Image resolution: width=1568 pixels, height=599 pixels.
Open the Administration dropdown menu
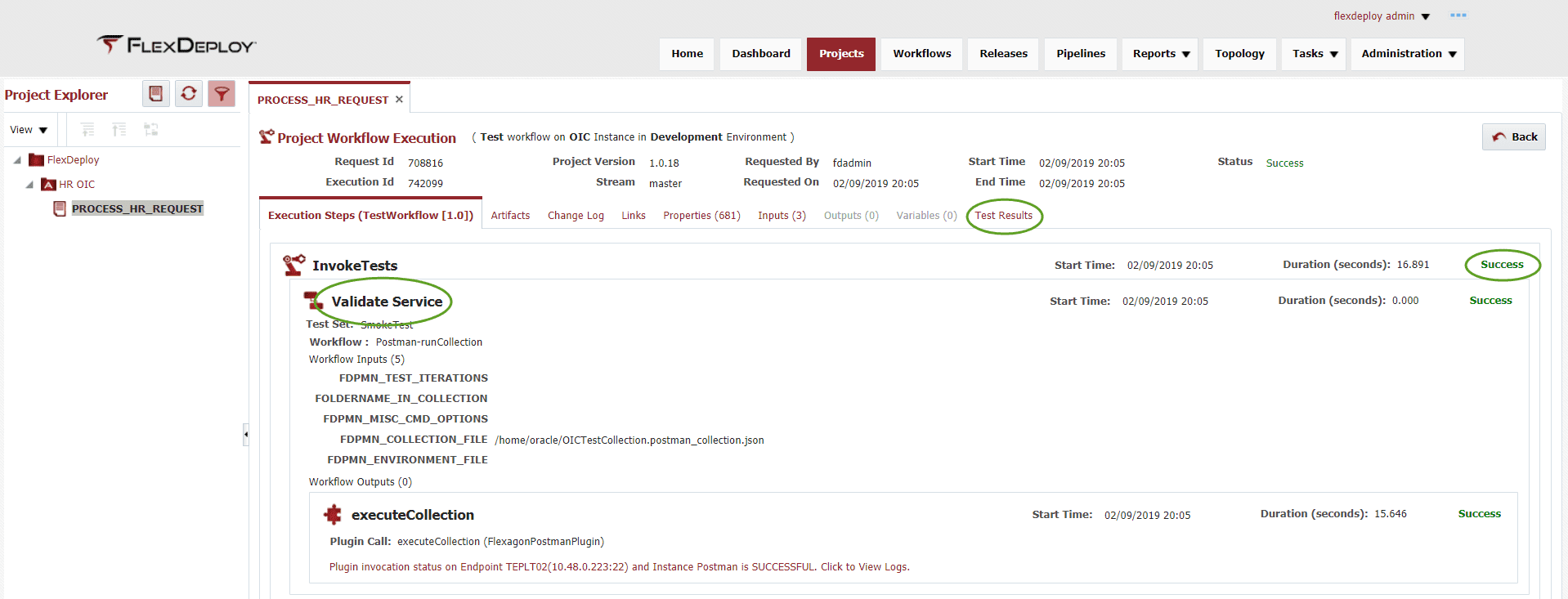(1408, 54)
